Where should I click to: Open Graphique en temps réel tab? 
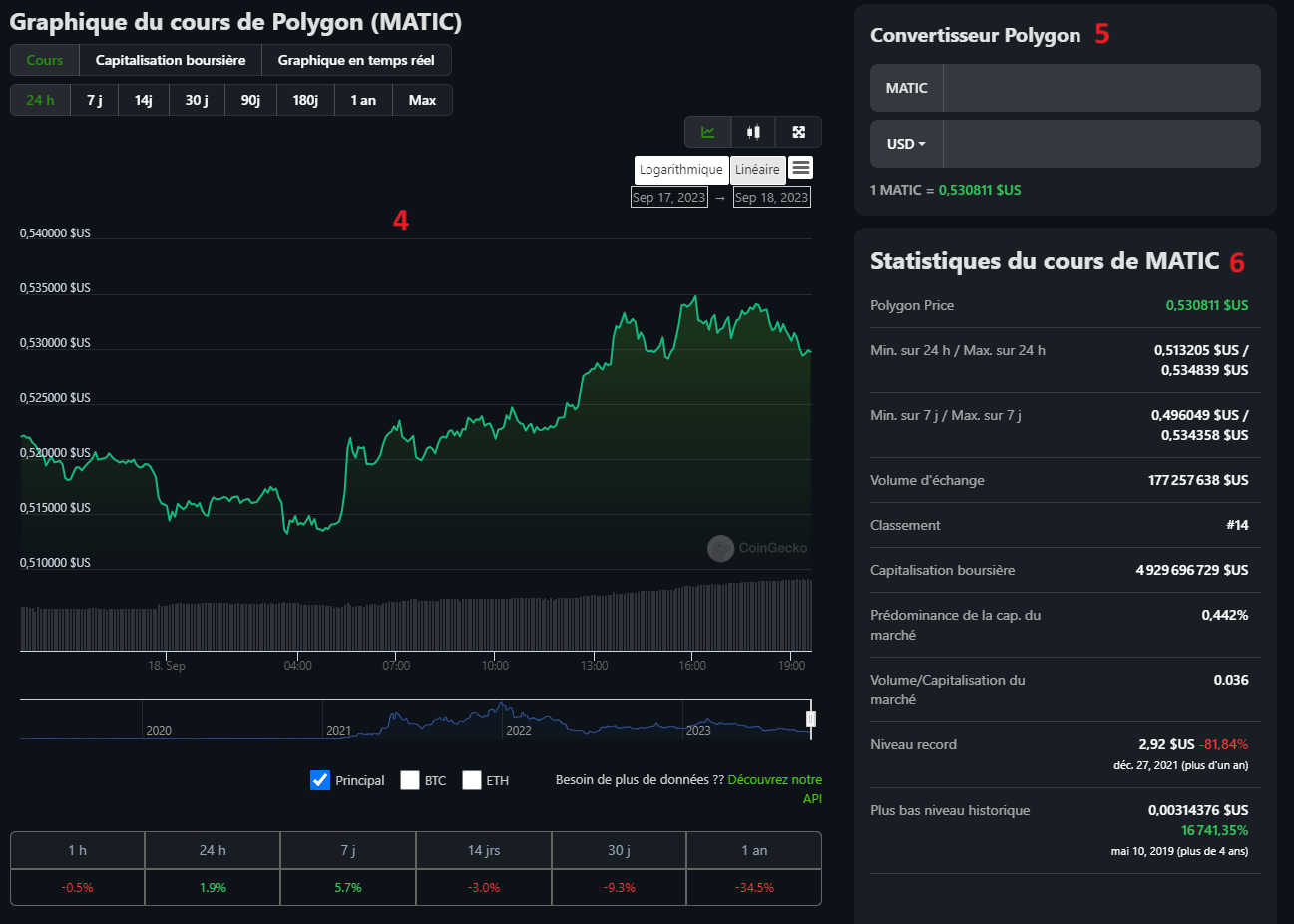click(x=356, y=60)
